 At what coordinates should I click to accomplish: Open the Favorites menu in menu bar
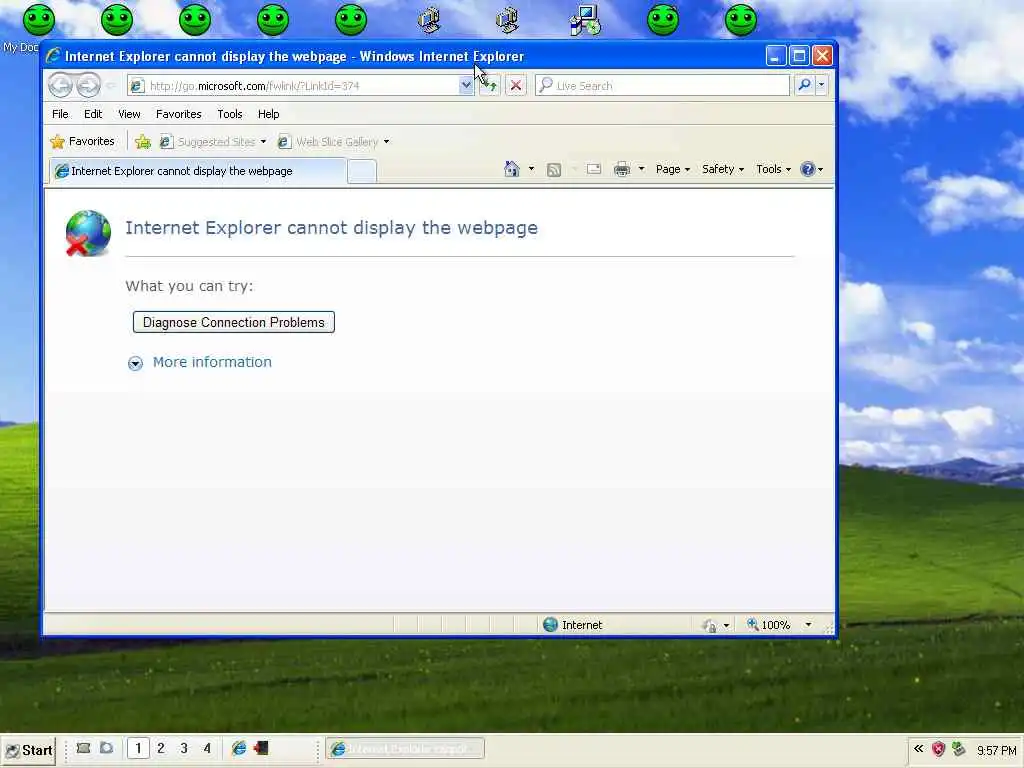[x=178, y=114]
